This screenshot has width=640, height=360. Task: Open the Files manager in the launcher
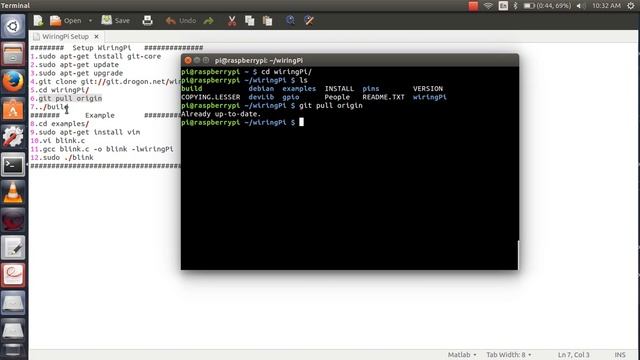click(13, 53)
